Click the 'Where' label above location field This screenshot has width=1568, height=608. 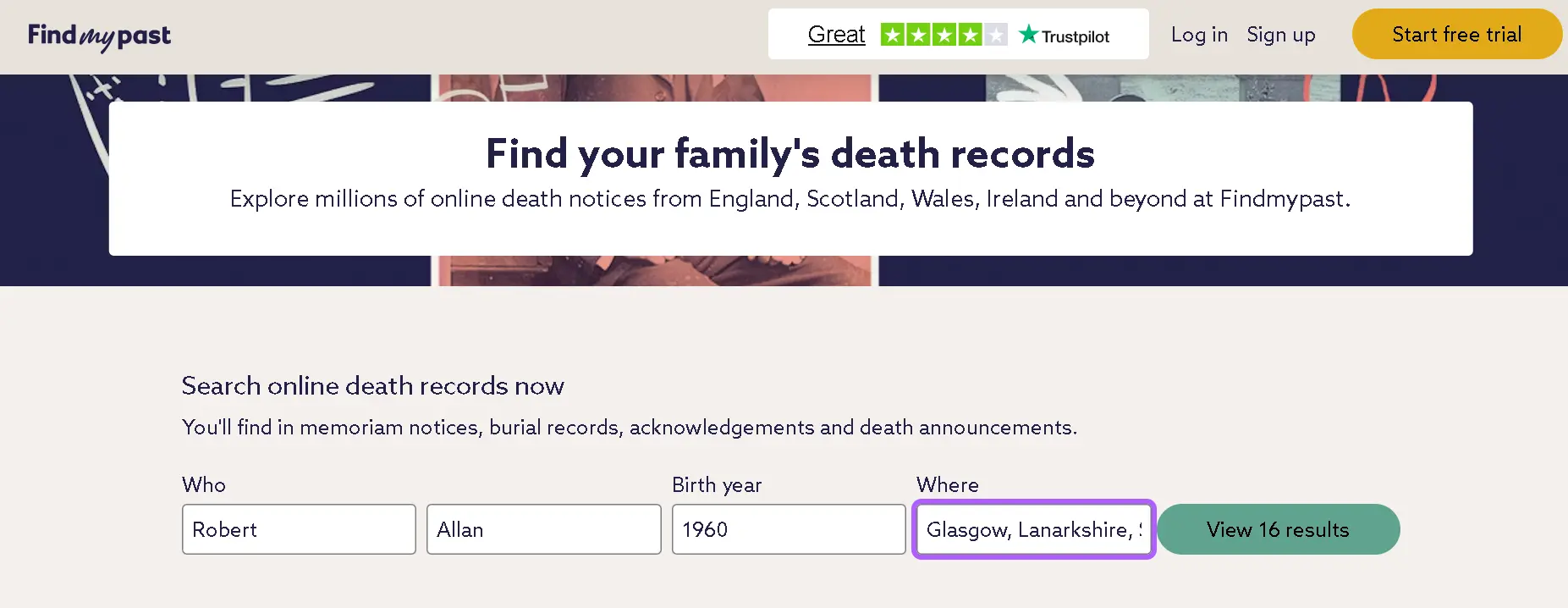click(x=947, y=485)
